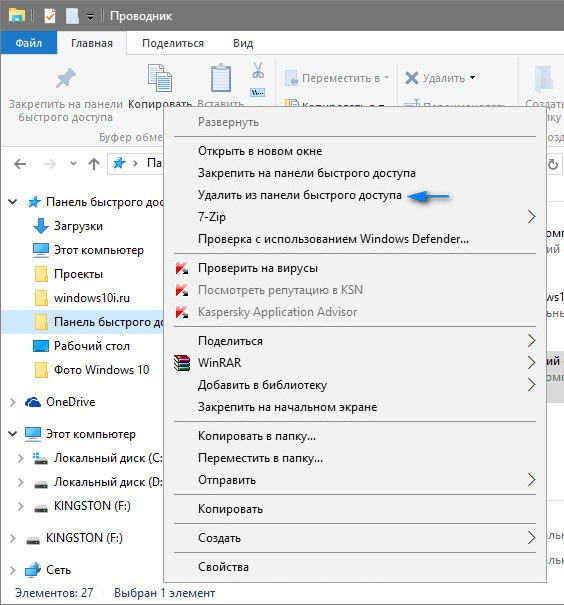Screen dimensions: 564x605
Task: Open the Добавить в библиотеку submenu
Action: 355,385
